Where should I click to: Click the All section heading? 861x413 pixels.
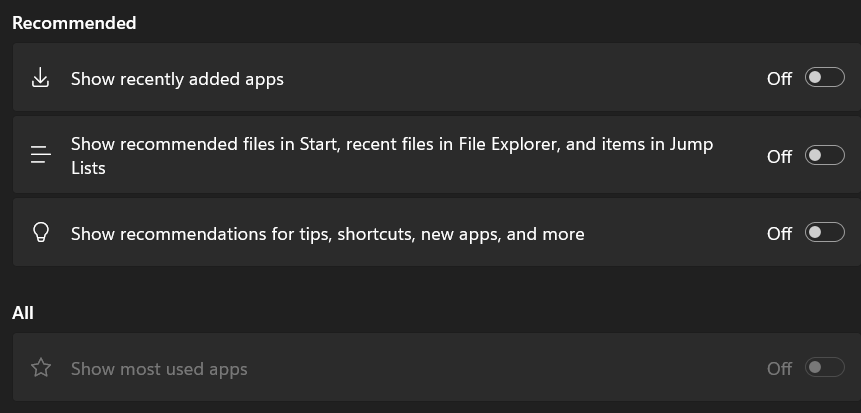point(23,313)
